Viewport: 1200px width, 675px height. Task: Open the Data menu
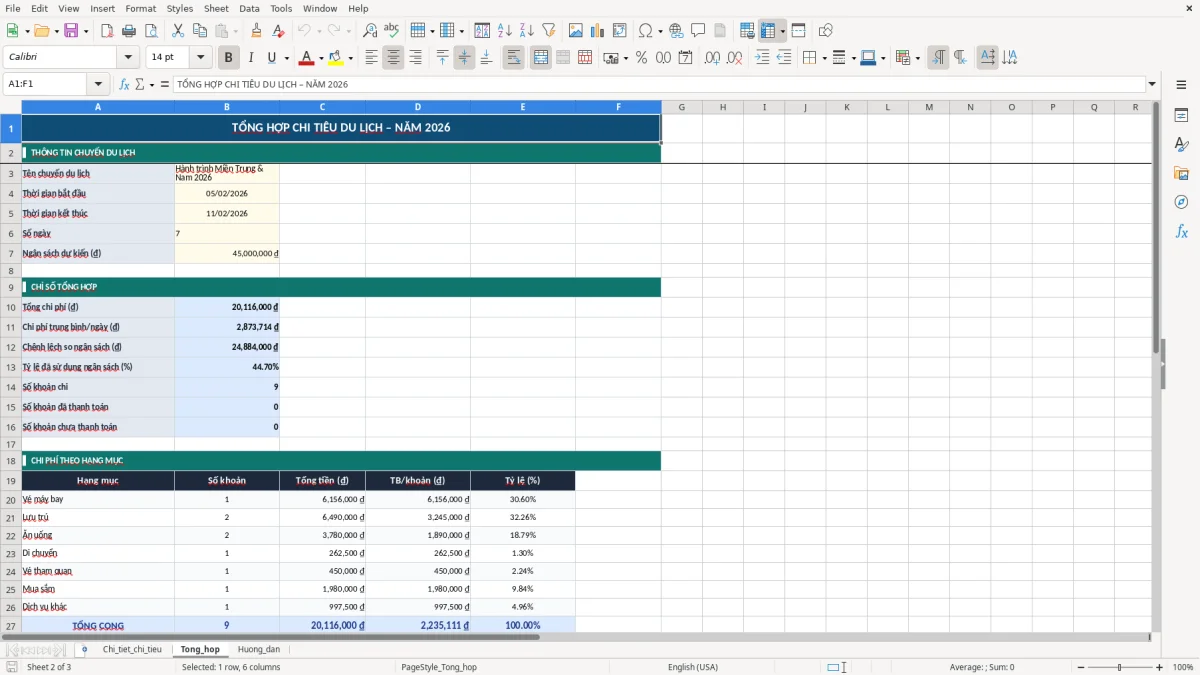(x=249, y=8)
